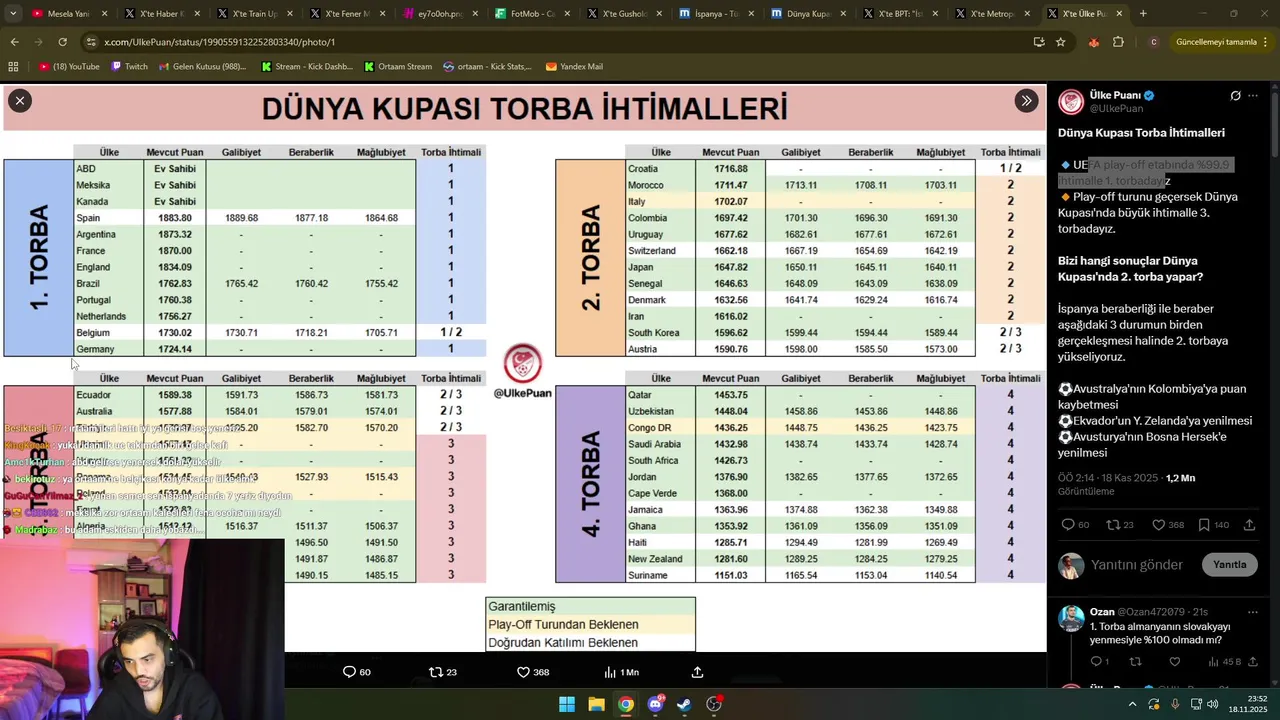Screen dimensions: 1280x720
Task: Like the photo with the heart icon
Action: [523, 672]
